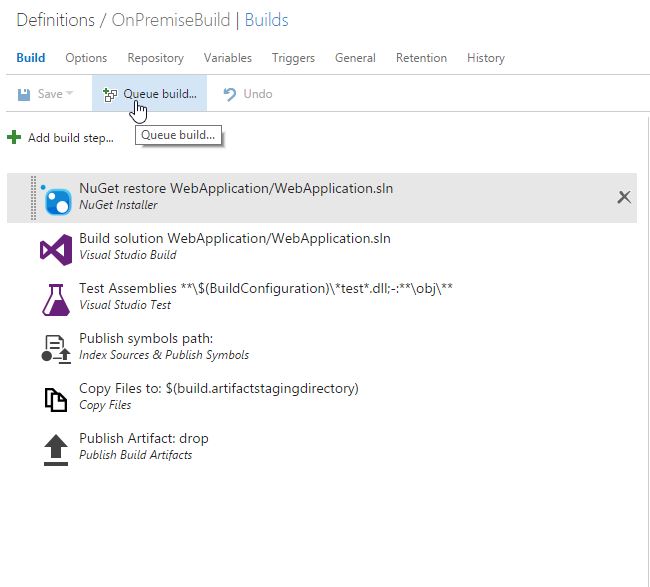Click the Queue build... label
This screenshot has width=650, height=587.
[x=160, y=94]
